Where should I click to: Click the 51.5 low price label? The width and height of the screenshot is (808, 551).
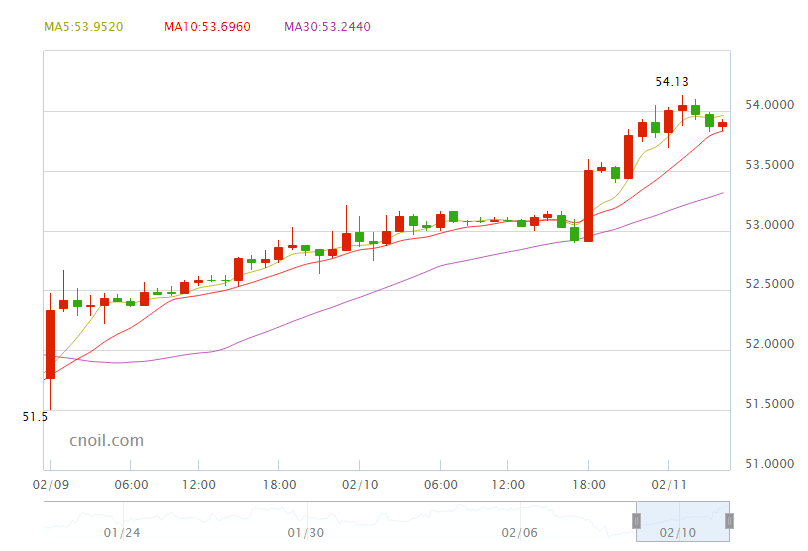point(35,416)
